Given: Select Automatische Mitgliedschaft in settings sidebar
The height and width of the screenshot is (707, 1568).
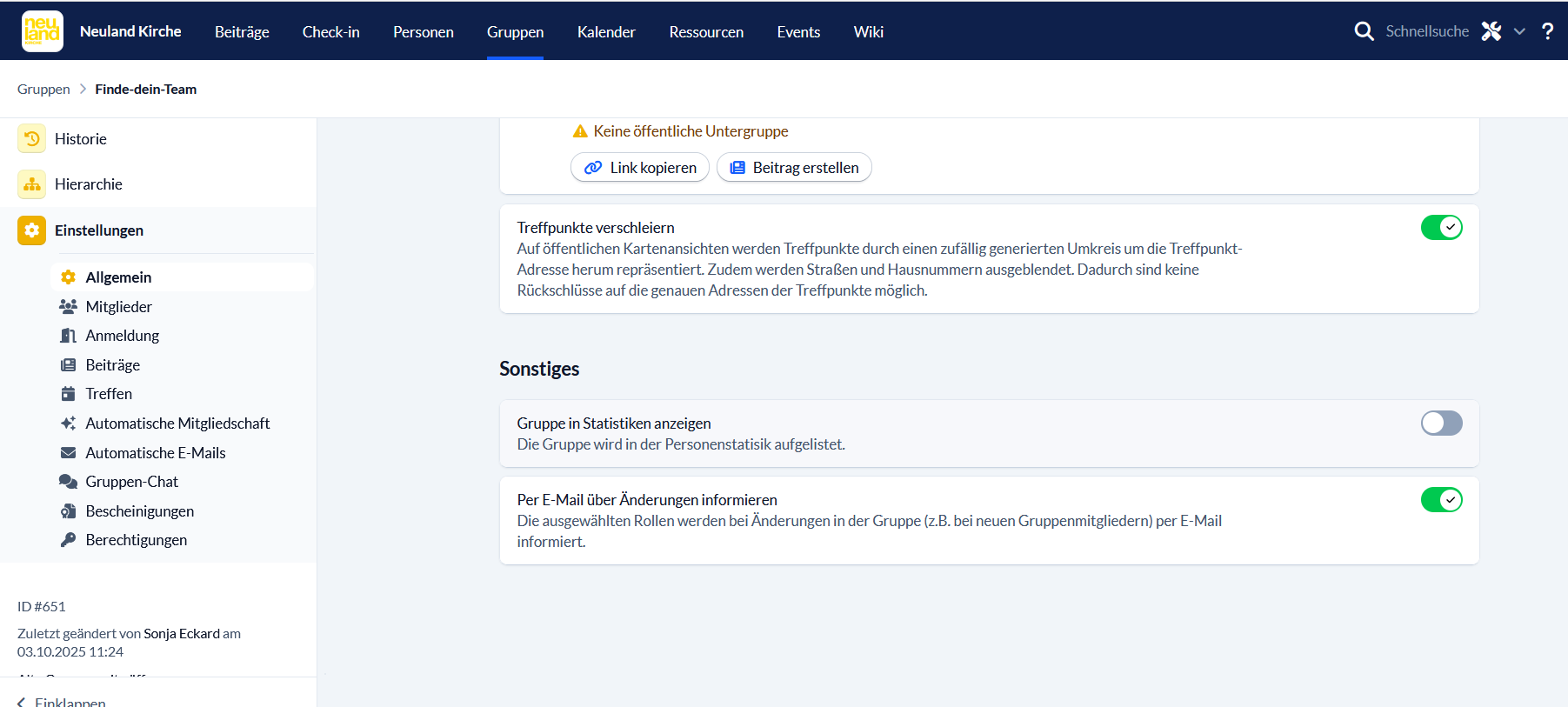Looking at the screenshot, I should (x=177, y=424).
